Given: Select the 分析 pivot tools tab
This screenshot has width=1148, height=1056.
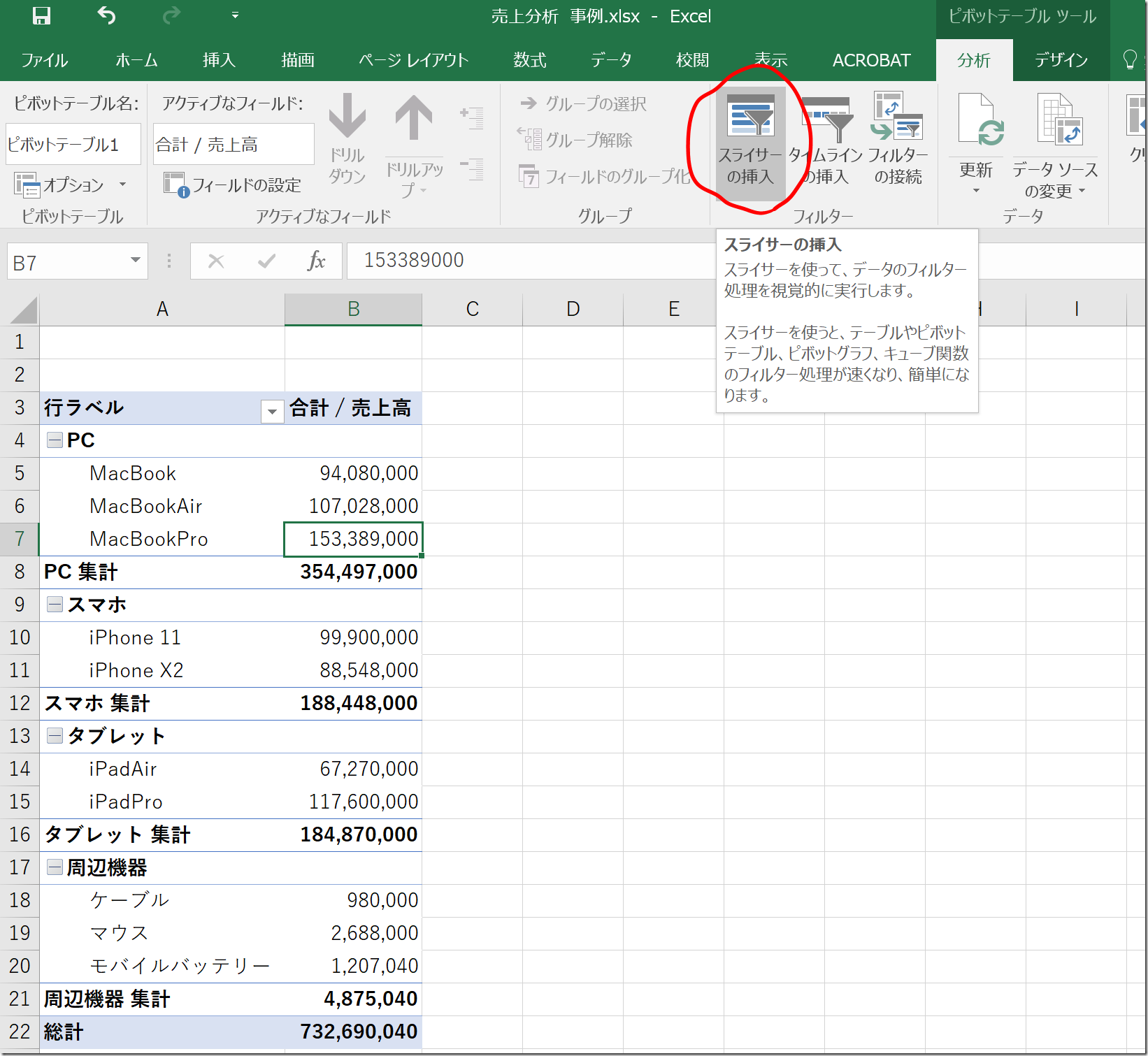Looking at the screenshot, I should [974, 60].
